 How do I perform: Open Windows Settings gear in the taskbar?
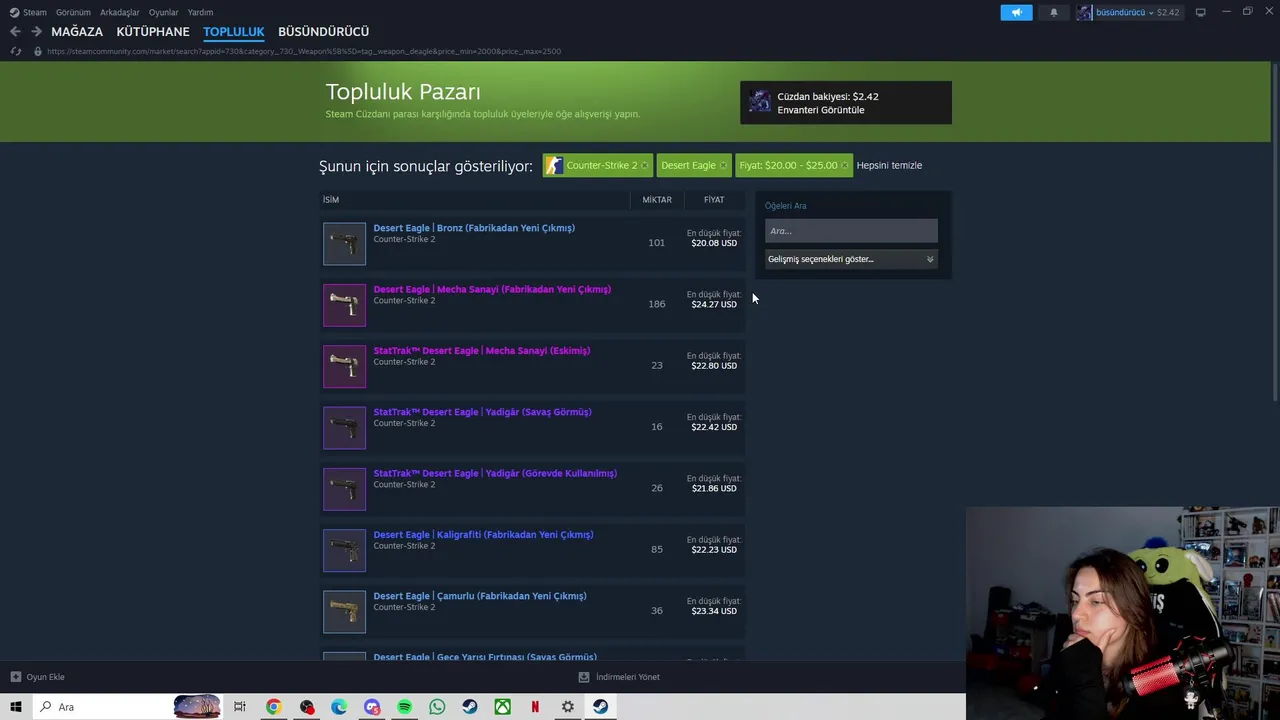[x=567, y=707]
